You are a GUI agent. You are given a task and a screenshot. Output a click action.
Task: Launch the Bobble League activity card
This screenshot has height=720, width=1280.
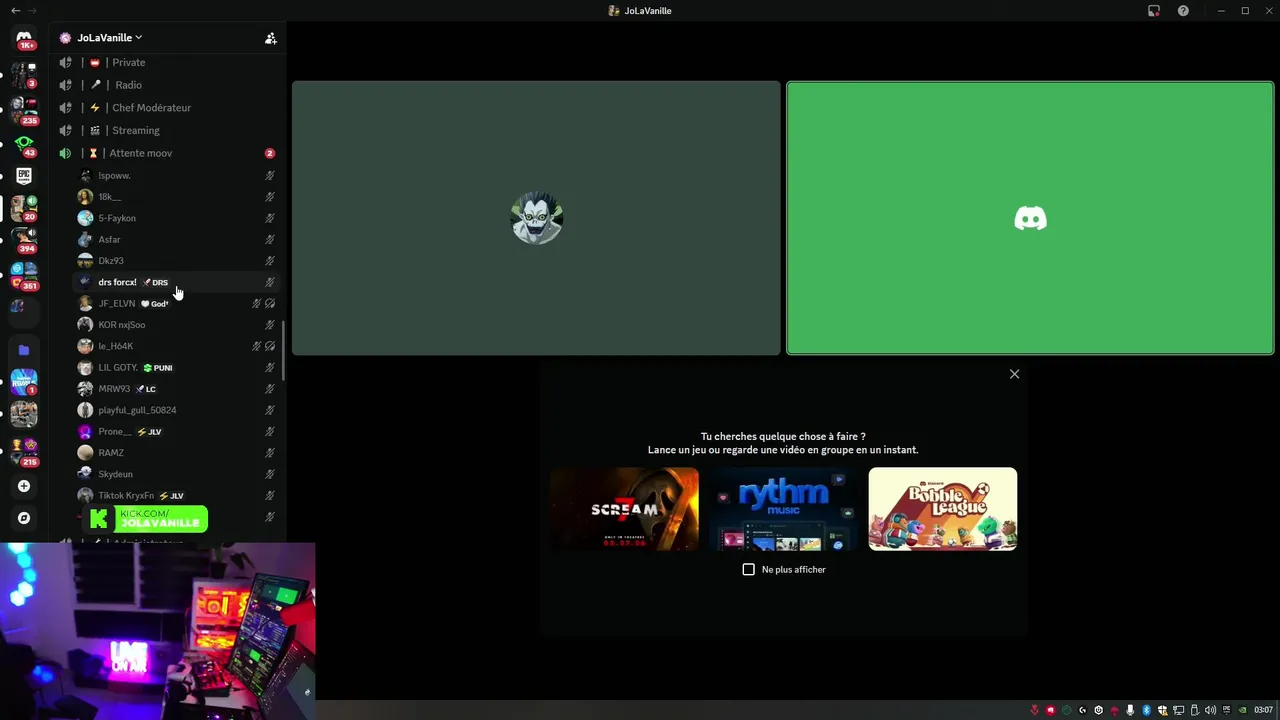coord(942,509)
